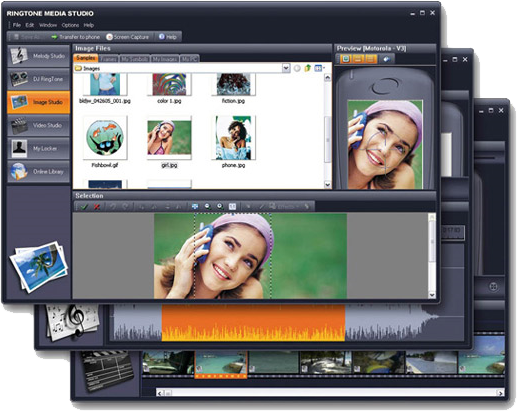Open the Help menu
Image resolution: width=517 pixels, height=411 pixels.
pyautogui.click(x=89, y=25)
